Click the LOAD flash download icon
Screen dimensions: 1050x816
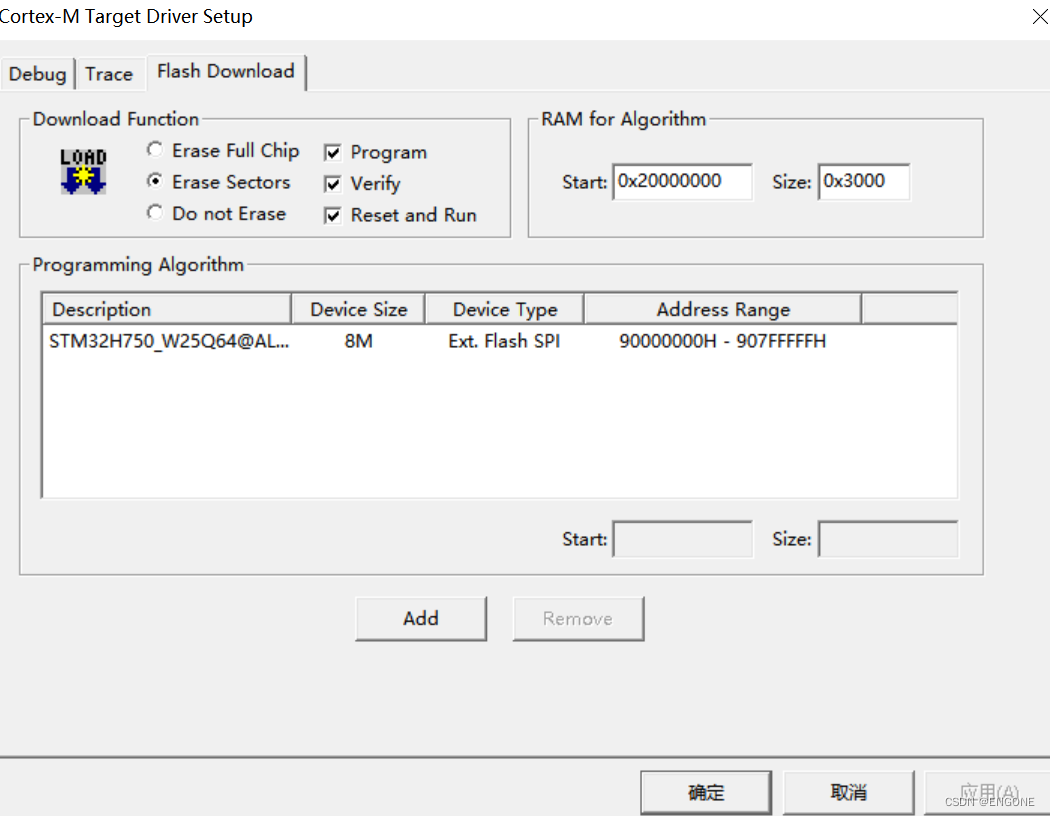tap(83, 171)
